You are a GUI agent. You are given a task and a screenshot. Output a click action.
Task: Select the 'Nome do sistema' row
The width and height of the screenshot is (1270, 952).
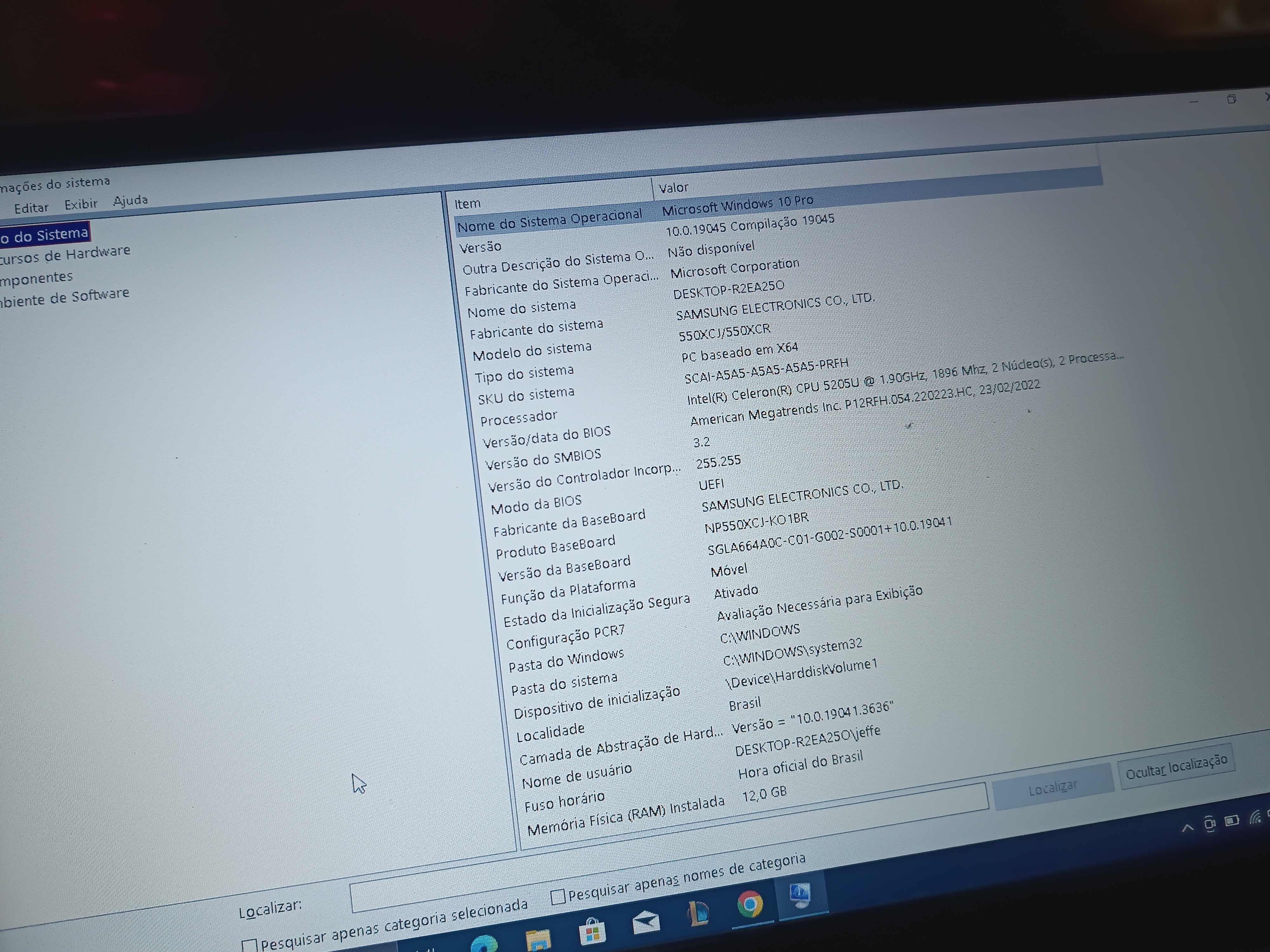click(x=521, y=308)
